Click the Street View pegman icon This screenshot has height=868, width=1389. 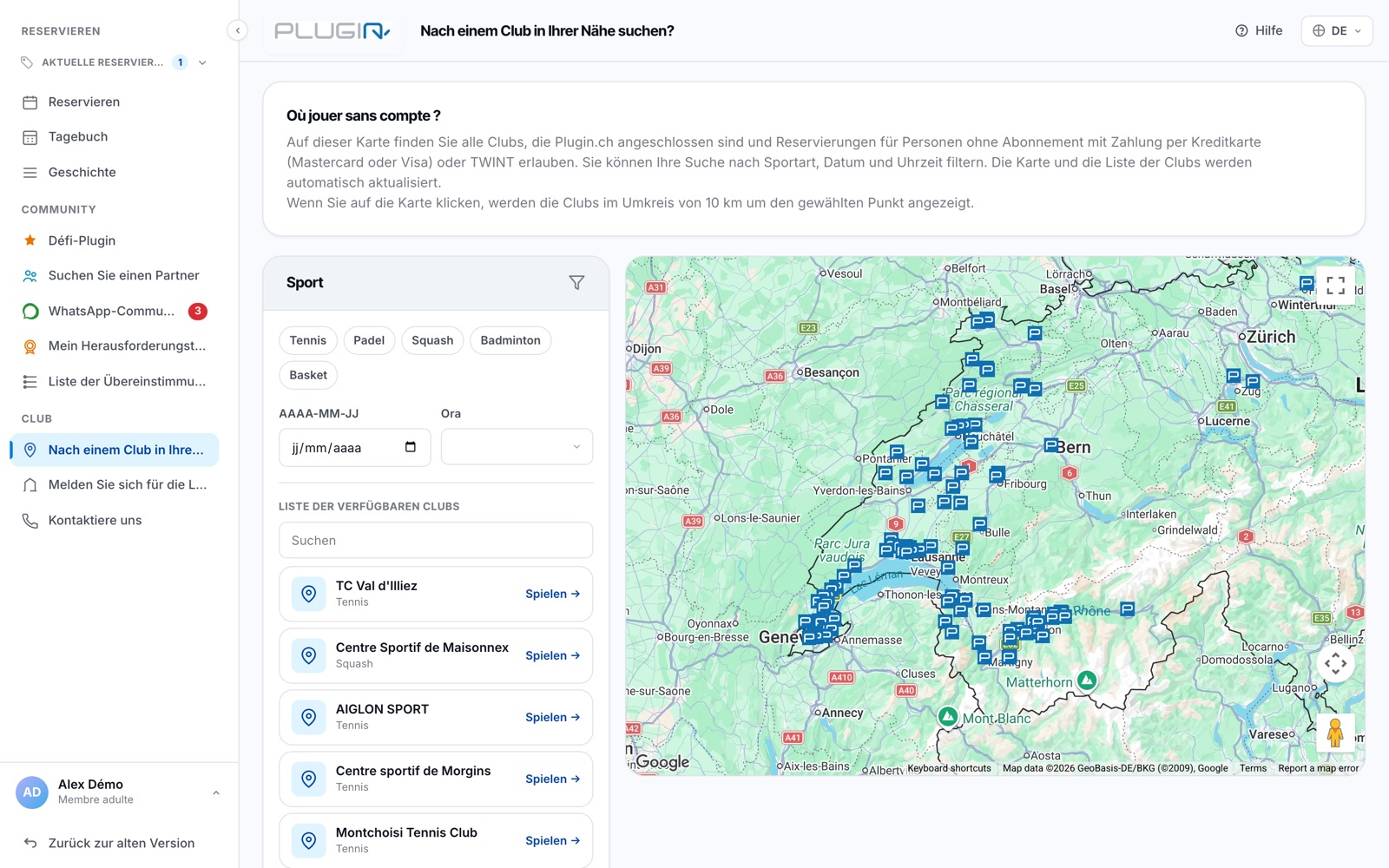(1335, 733)
